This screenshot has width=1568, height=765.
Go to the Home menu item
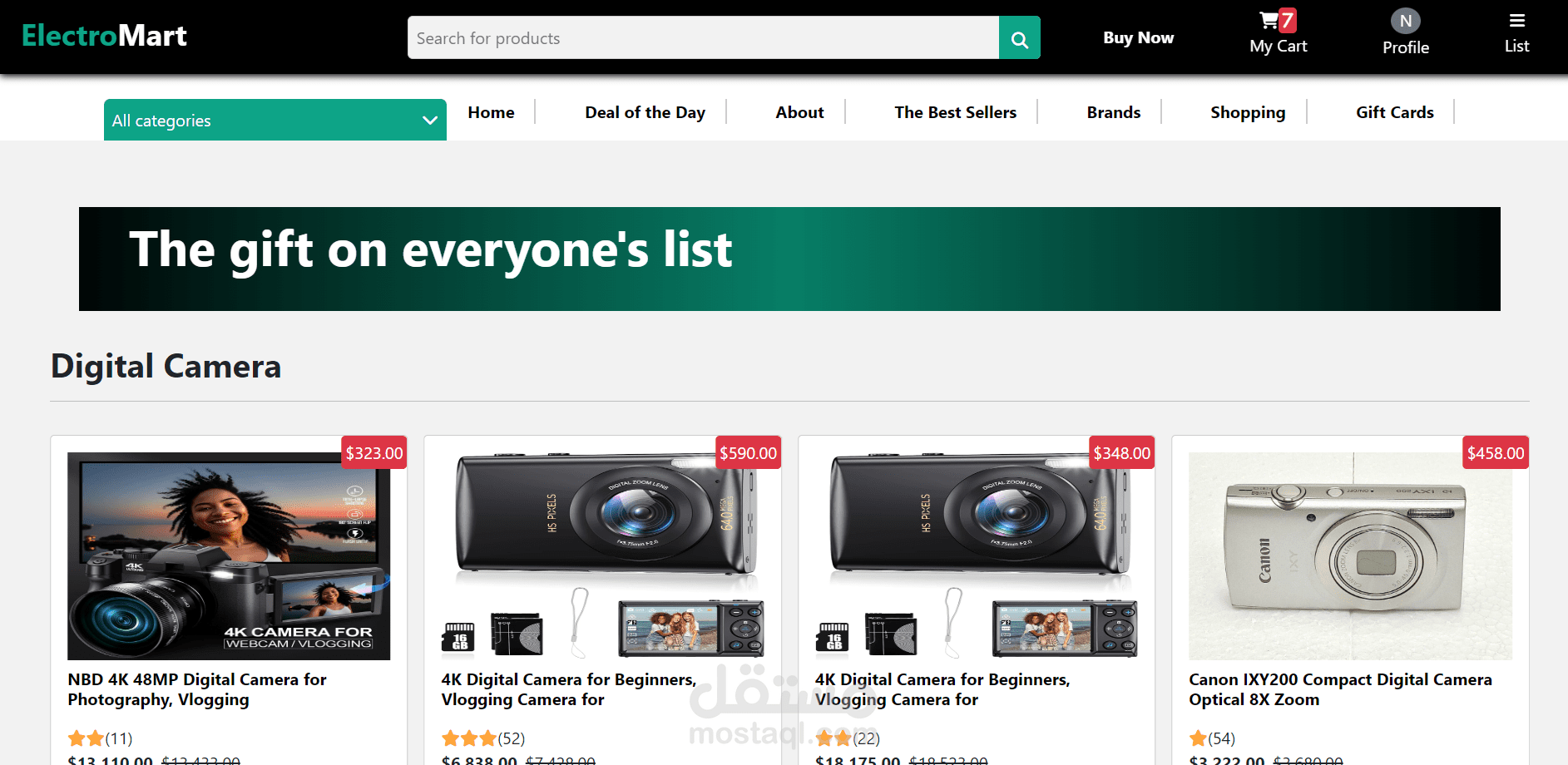click(491, 112)
